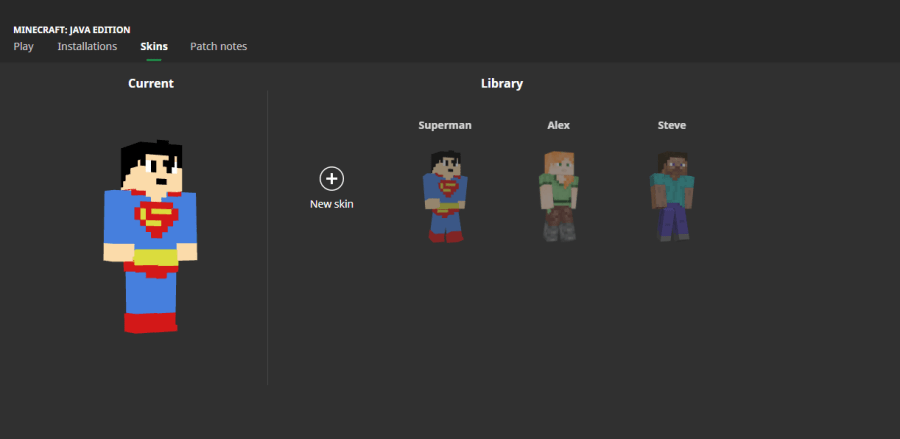The width and height of the screenshot is (900, 439).
Task: Click the plus icon to add a skin
Action: 331,178
